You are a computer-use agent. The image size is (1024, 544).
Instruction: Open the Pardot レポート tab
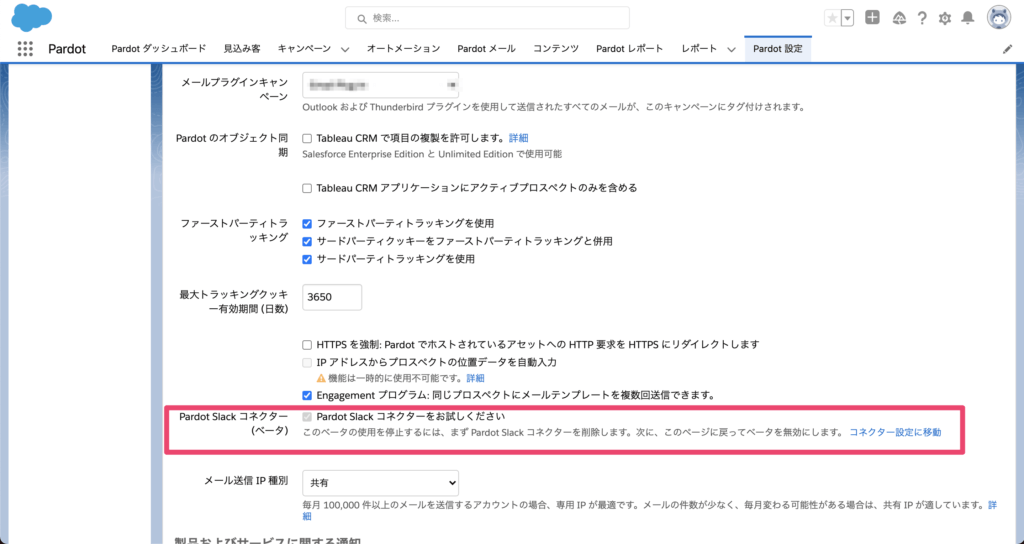tap(630, 48)
